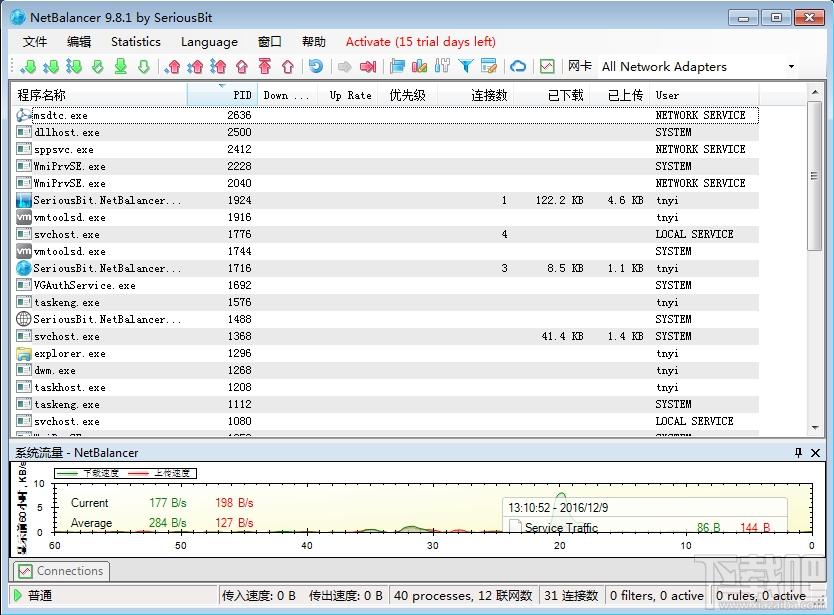Viewport: 834px width, 615px height.
Task: Click '40 processes, 12 联网数' status entry
Action: [x=463, y=596]
